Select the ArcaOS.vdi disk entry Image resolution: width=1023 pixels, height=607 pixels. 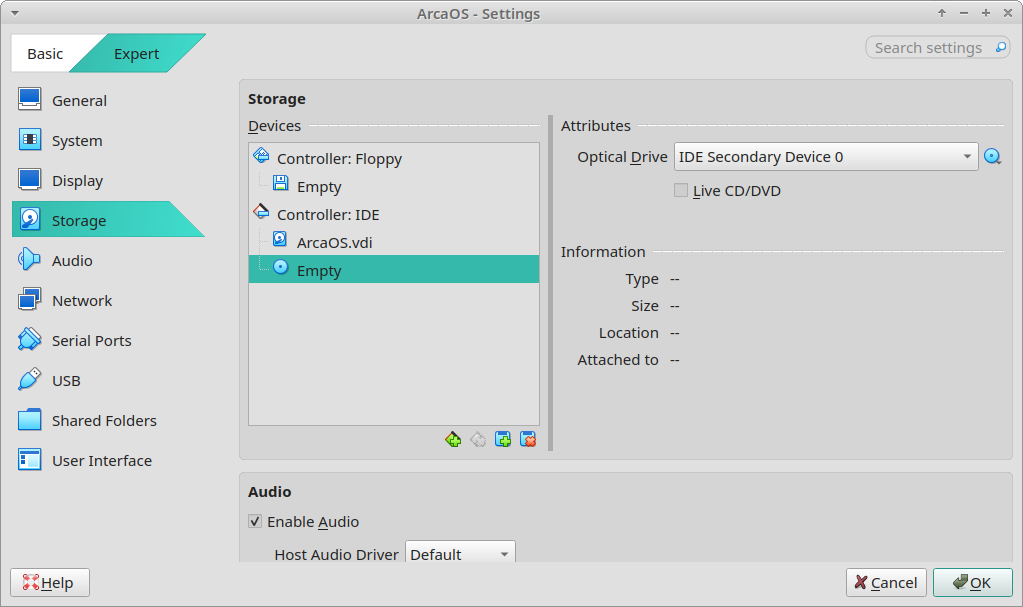click(394, 242)
